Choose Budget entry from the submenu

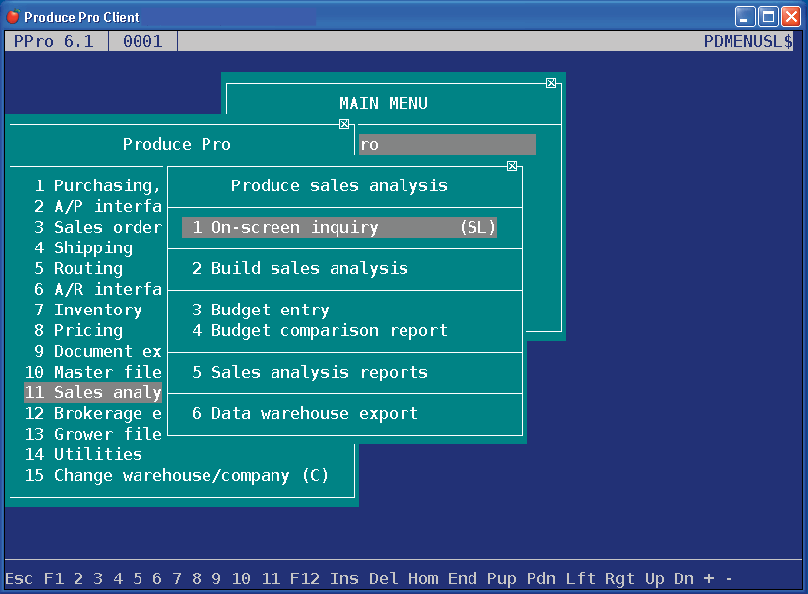click(x=261, y=310)
